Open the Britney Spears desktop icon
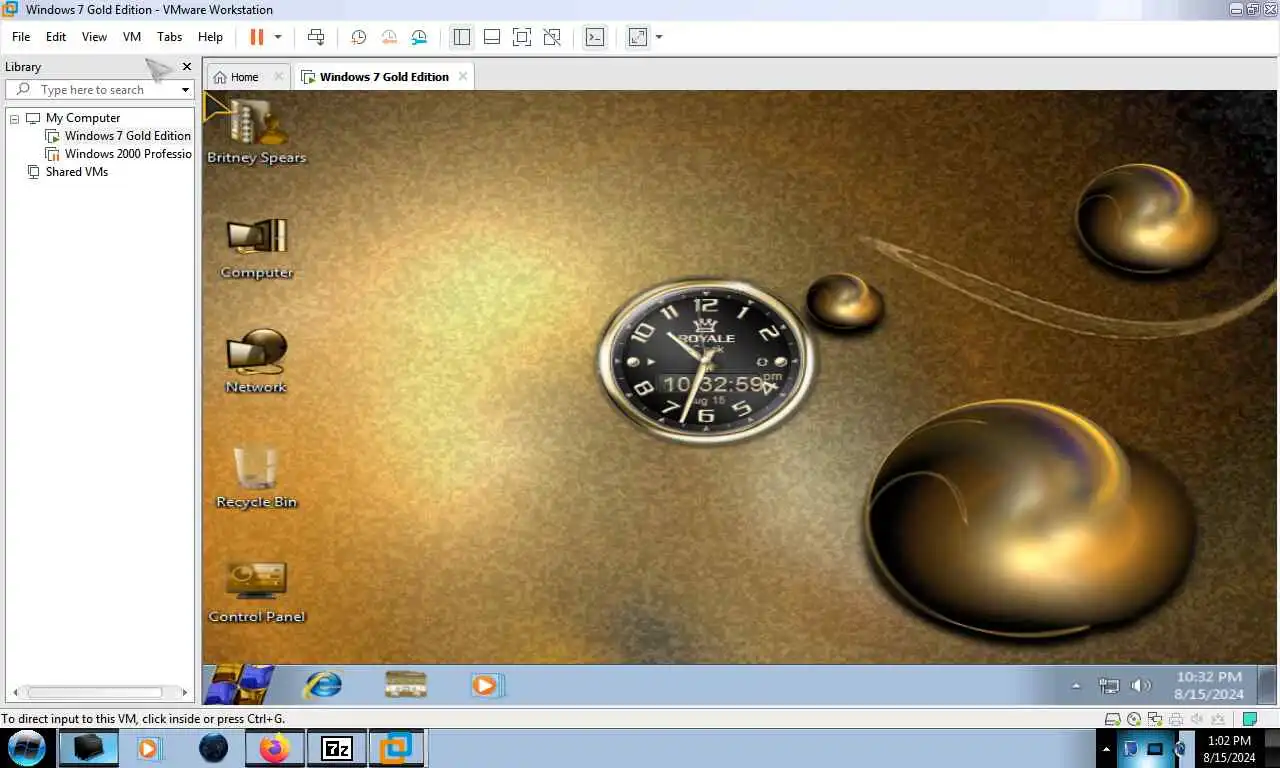Screen dimensions: 1280x768 (256, 131)
